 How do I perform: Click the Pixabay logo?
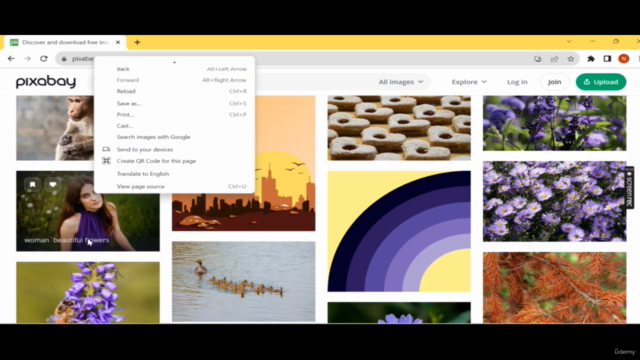pyautogui.click(x=46, y=82)
